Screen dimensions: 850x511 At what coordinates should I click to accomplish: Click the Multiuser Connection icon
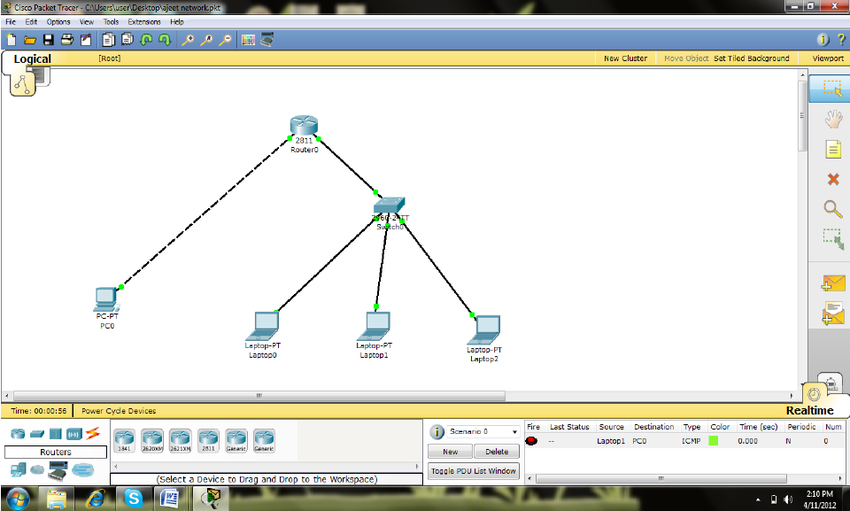coord(82,470)
